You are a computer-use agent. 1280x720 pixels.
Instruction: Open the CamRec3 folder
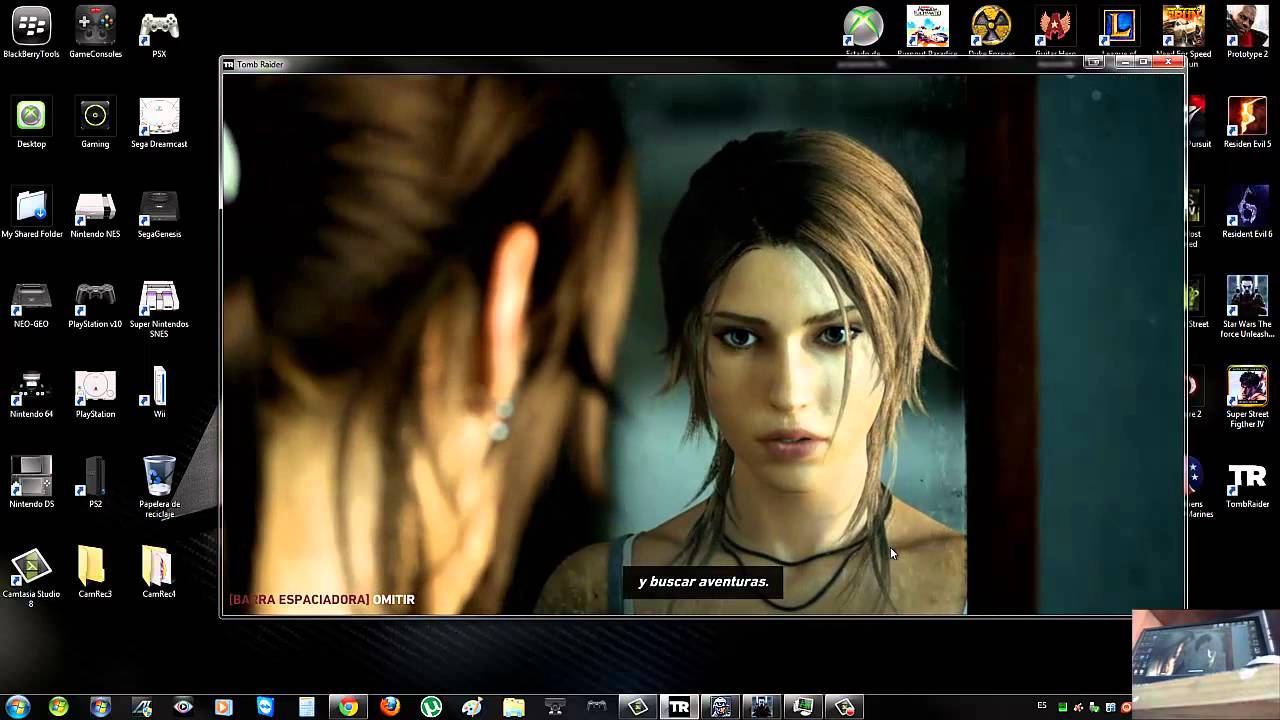95,574
